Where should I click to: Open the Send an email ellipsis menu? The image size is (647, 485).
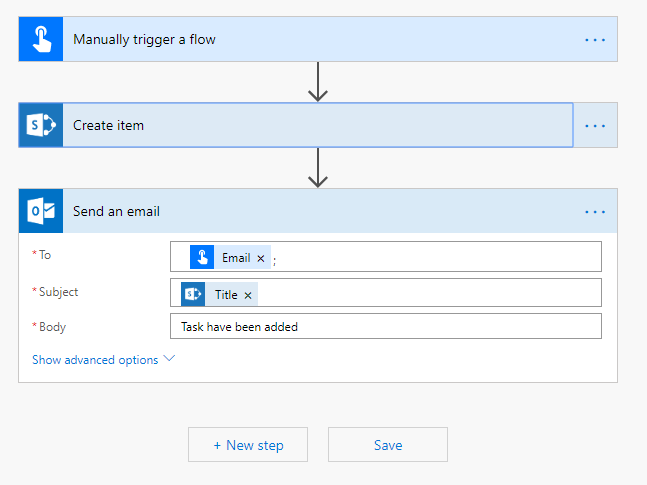tap(595, 212)
